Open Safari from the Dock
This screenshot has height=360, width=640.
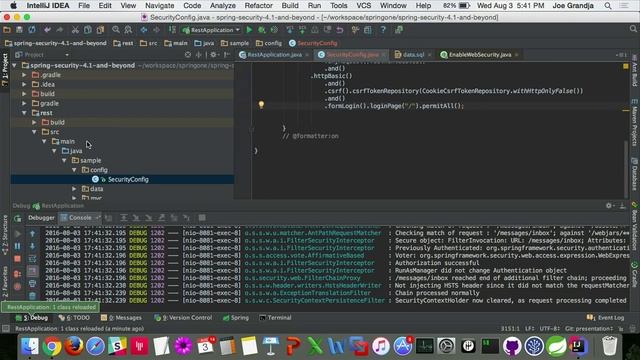click(96, 347)
